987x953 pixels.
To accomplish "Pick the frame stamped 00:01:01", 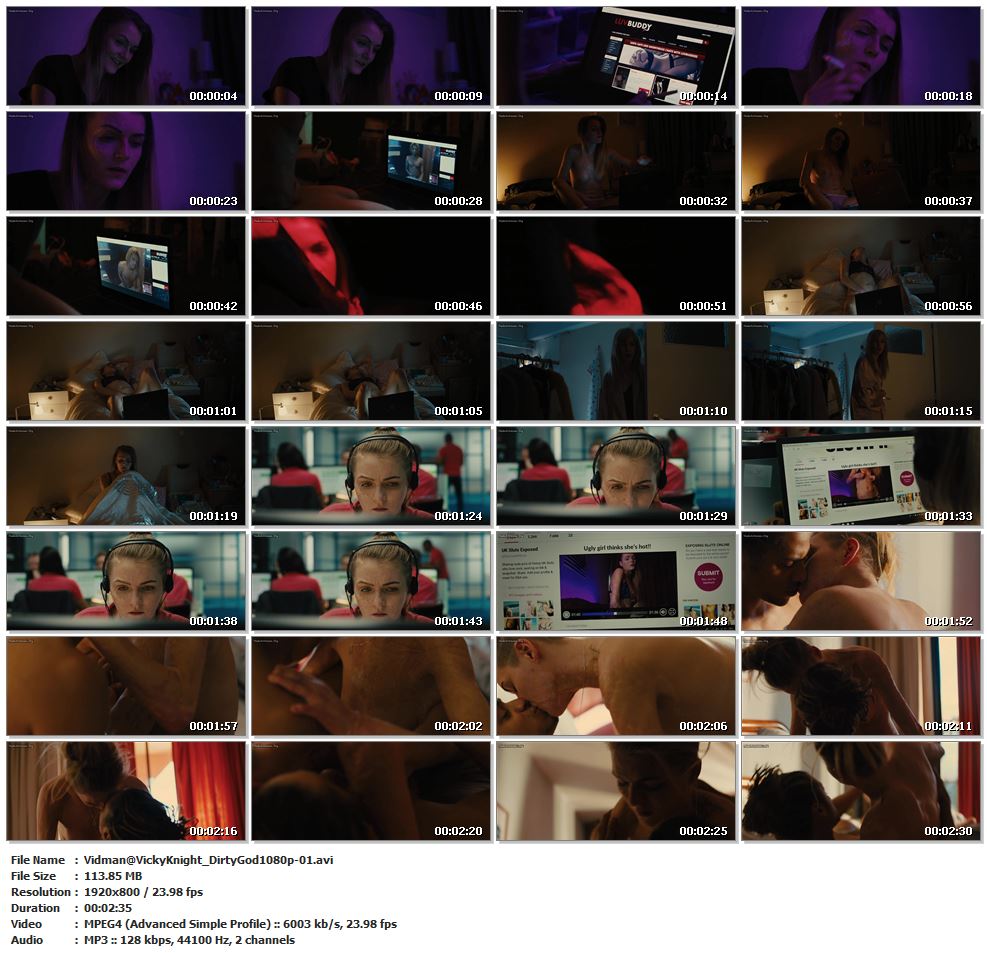I will click(126, 371).
